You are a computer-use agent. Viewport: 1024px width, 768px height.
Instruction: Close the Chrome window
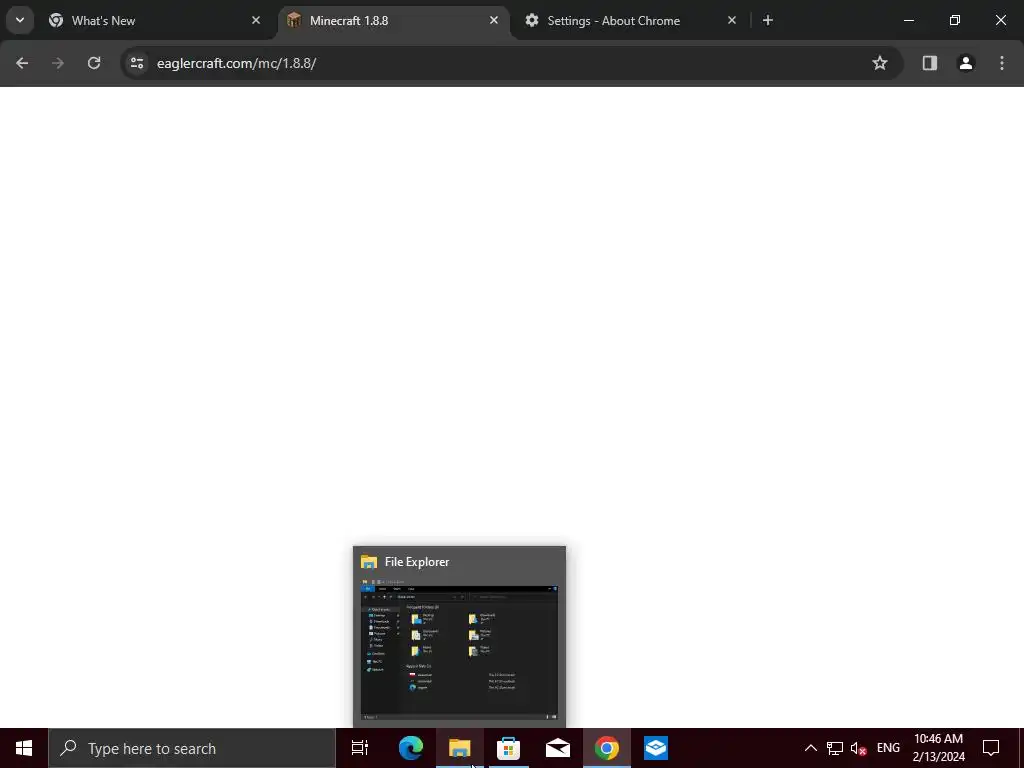[x=1000, y=20]
